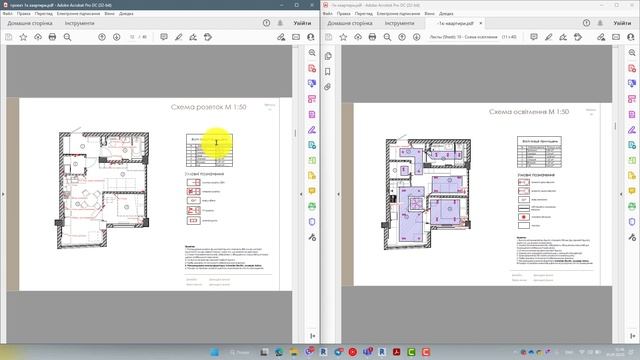Image resolution: width=640 pixels, height=360 pixels.
Task: Click Увійти in Схема розеток window
Action: (x=302, y=23)
